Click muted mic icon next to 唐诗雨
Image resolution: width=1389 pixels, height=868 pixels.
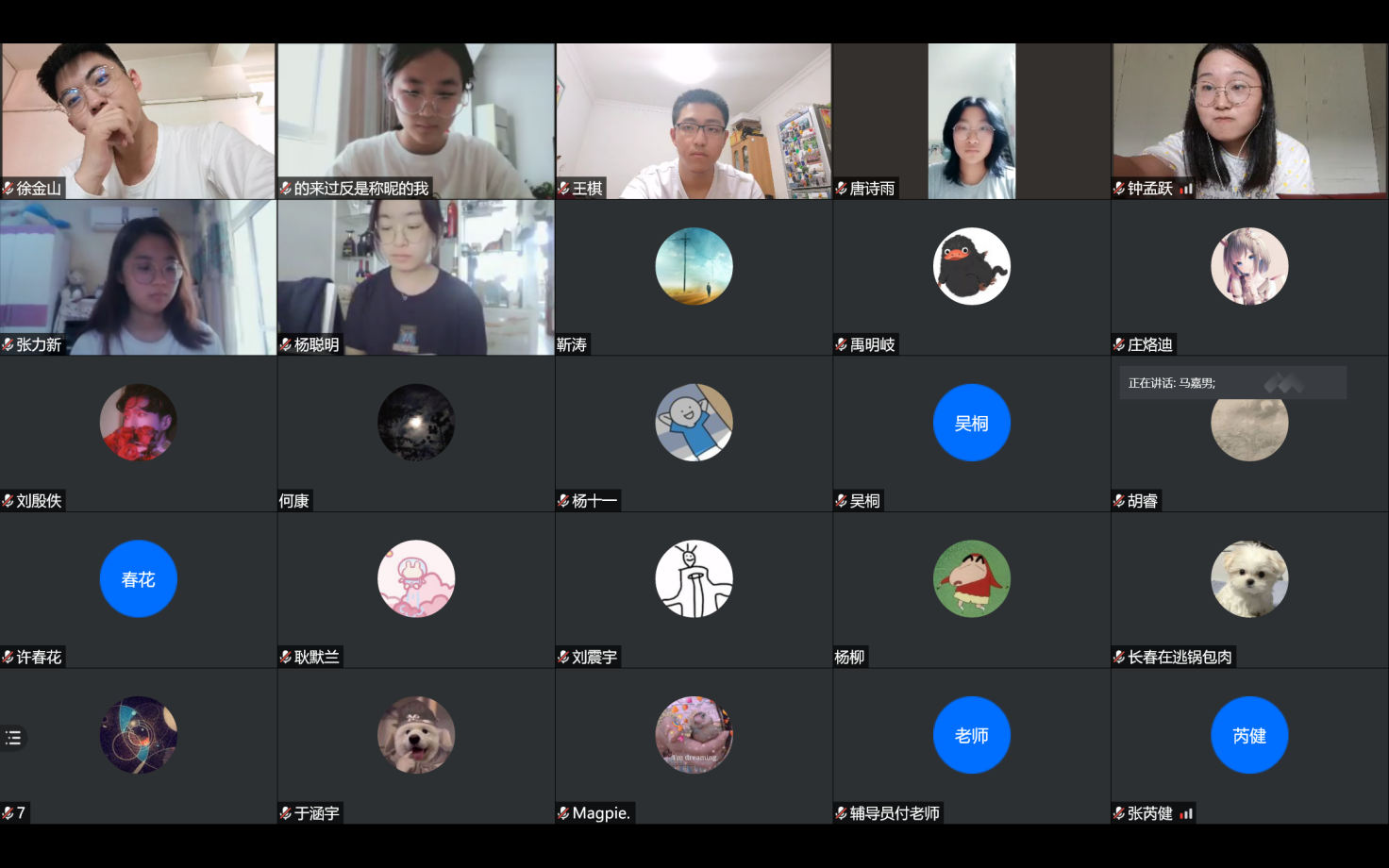841,189
